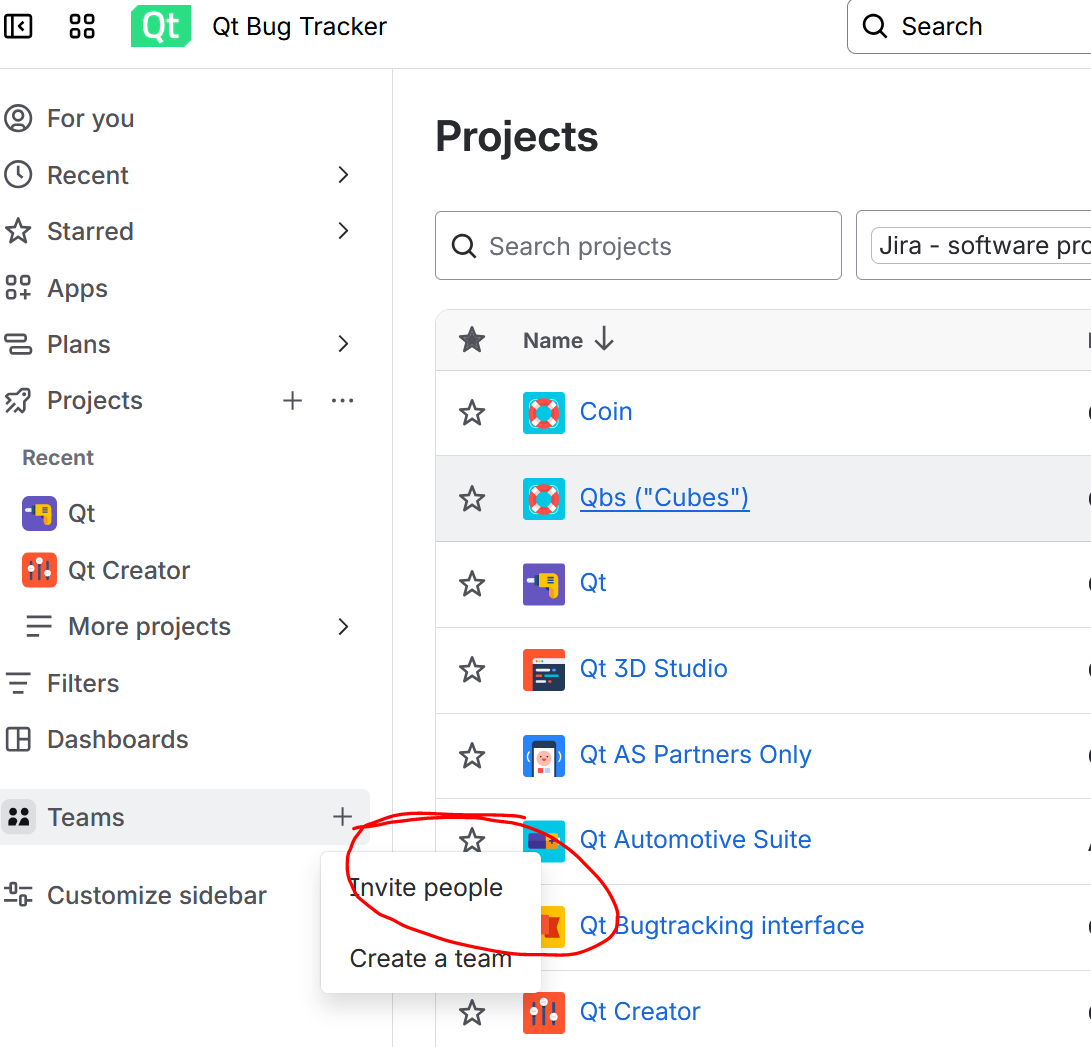Viewport: 1091px width, 1047px height.
Task: Open the Qt AS Partners Only link
Action: 696,755
